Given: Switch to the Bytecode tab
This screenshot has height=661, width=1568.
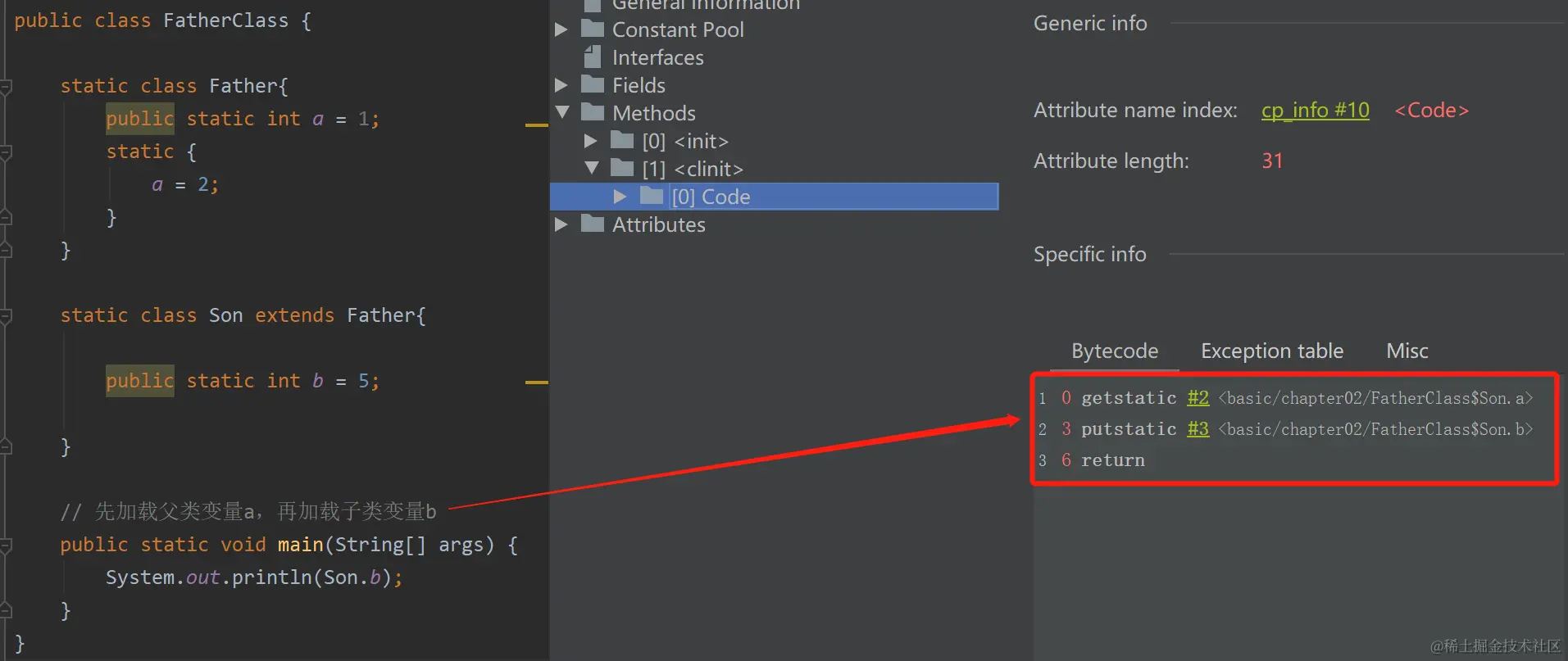Looking at the screenshot, I should click(x=1115, y=351).
